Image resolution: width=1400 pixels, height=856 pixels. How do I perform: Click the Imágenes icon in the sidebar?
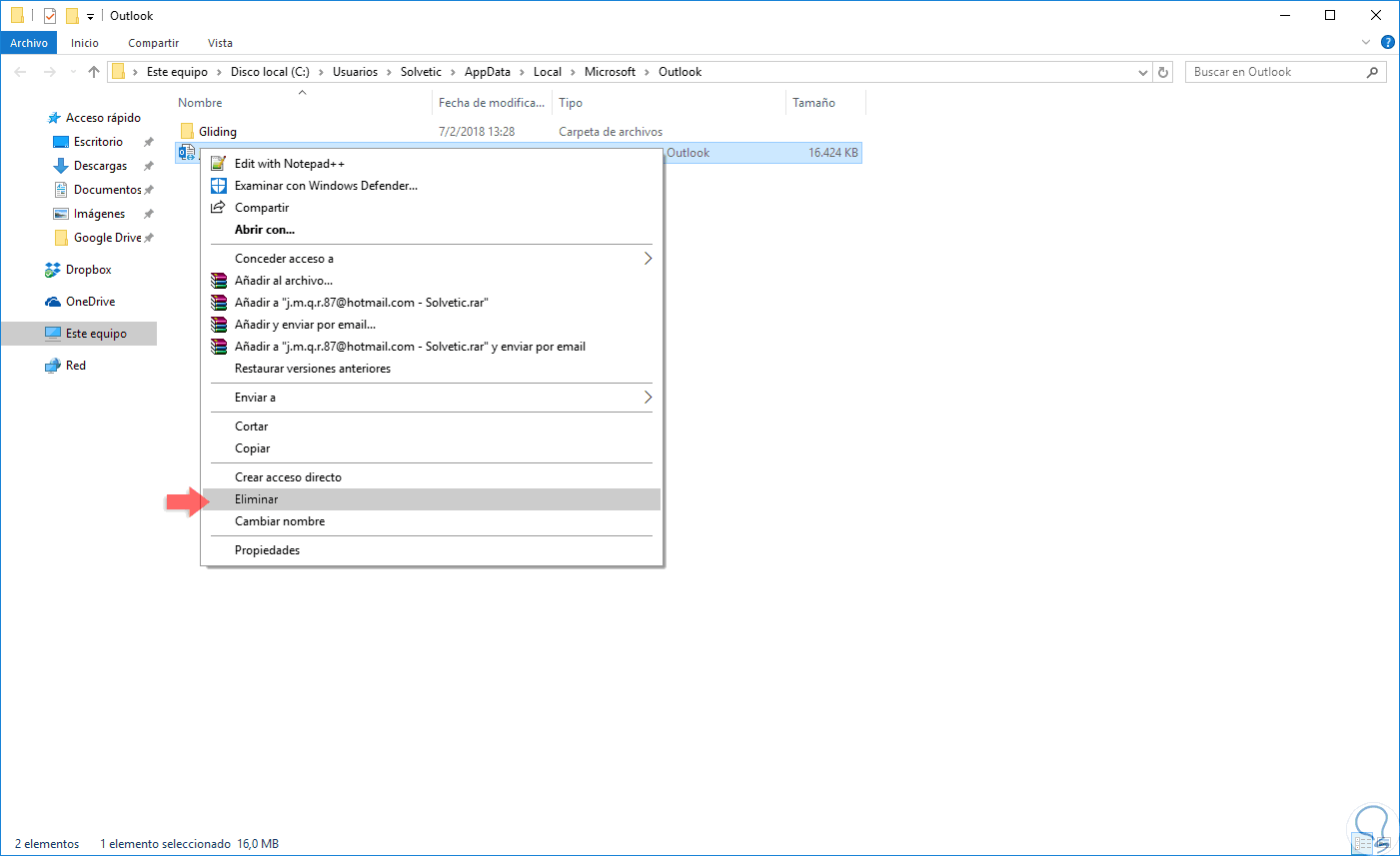[61, 214]
